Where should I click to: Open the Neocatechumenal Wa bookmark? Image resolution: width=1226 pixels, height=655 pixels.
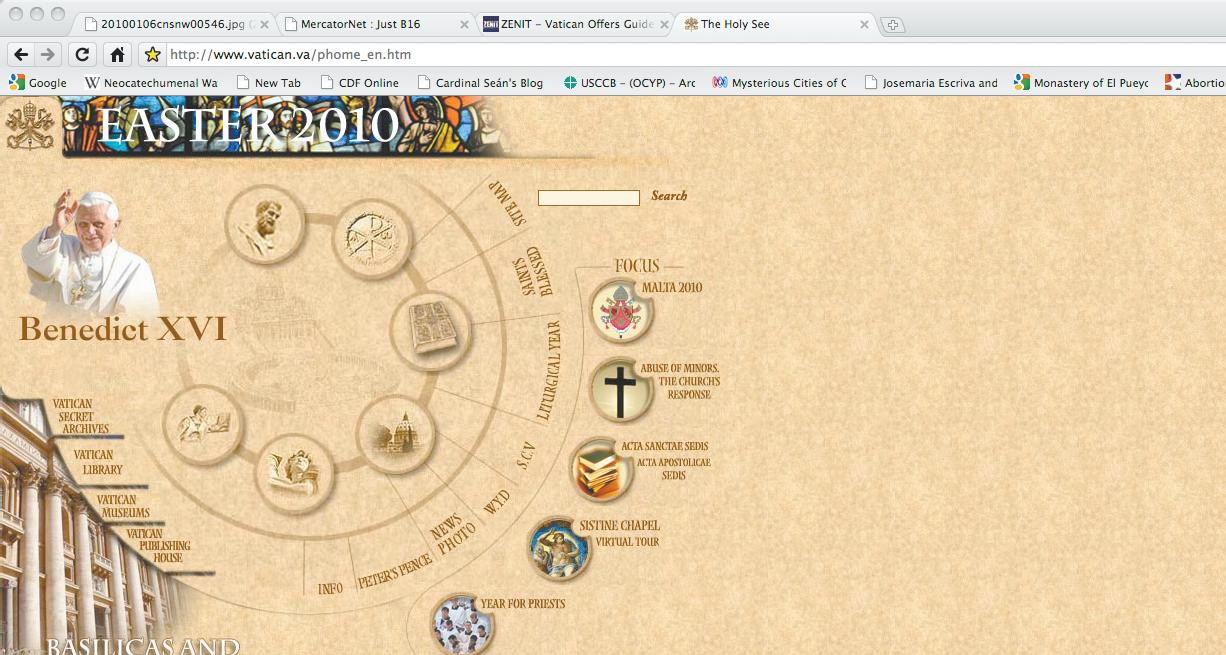[x=151, y=83]
